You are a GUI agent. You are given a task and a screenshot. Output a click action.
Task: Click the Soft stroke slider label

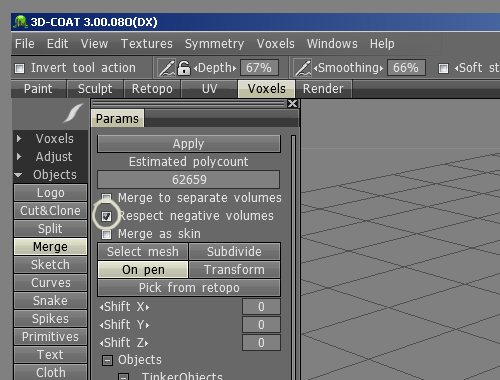[477, 68]
